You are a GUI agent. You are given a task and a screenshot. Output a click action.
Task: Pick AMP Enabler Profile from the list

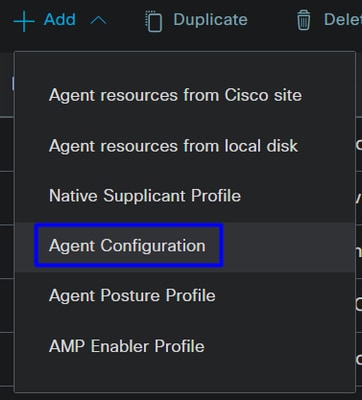tap(127, 346)
